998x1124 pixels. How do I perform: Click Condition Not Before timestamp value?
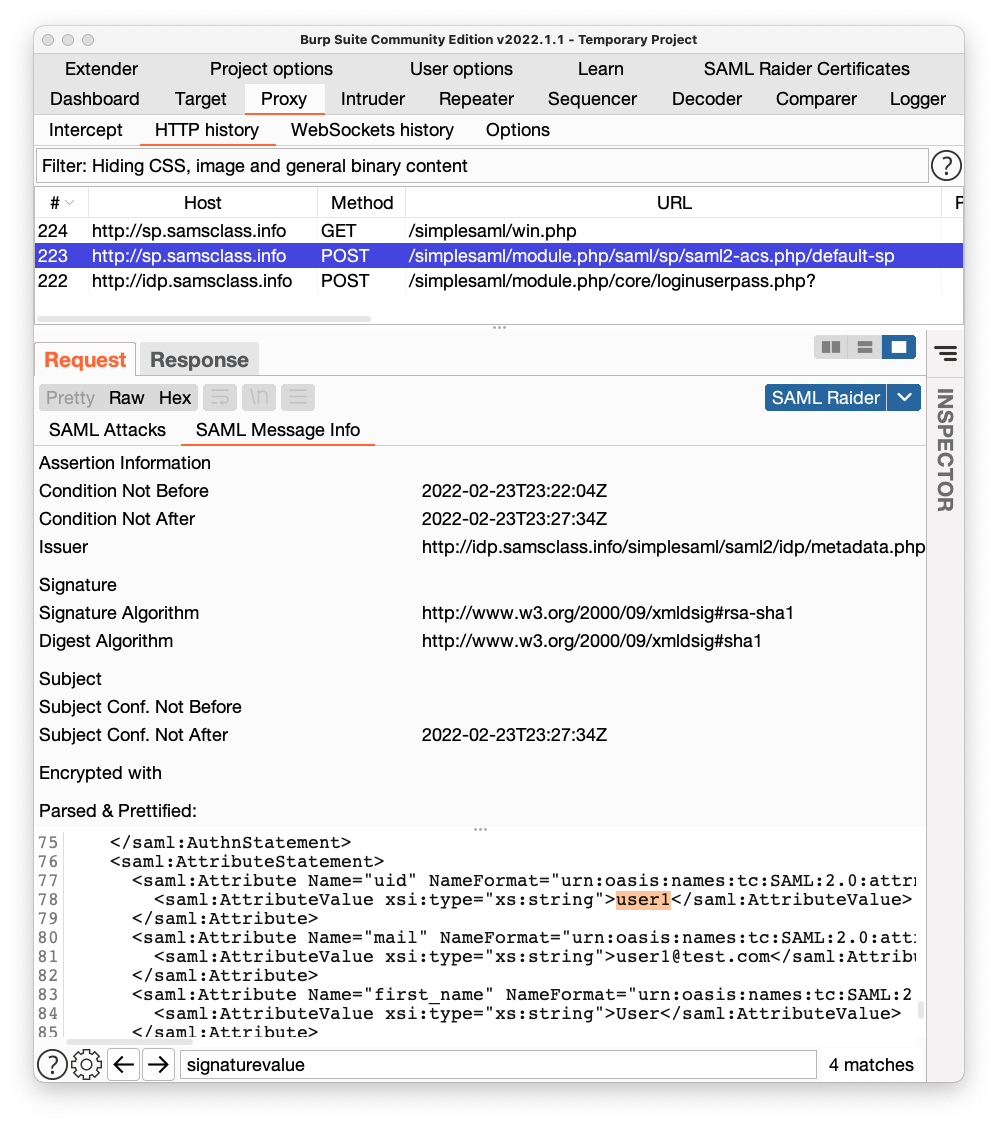point(514,491)
